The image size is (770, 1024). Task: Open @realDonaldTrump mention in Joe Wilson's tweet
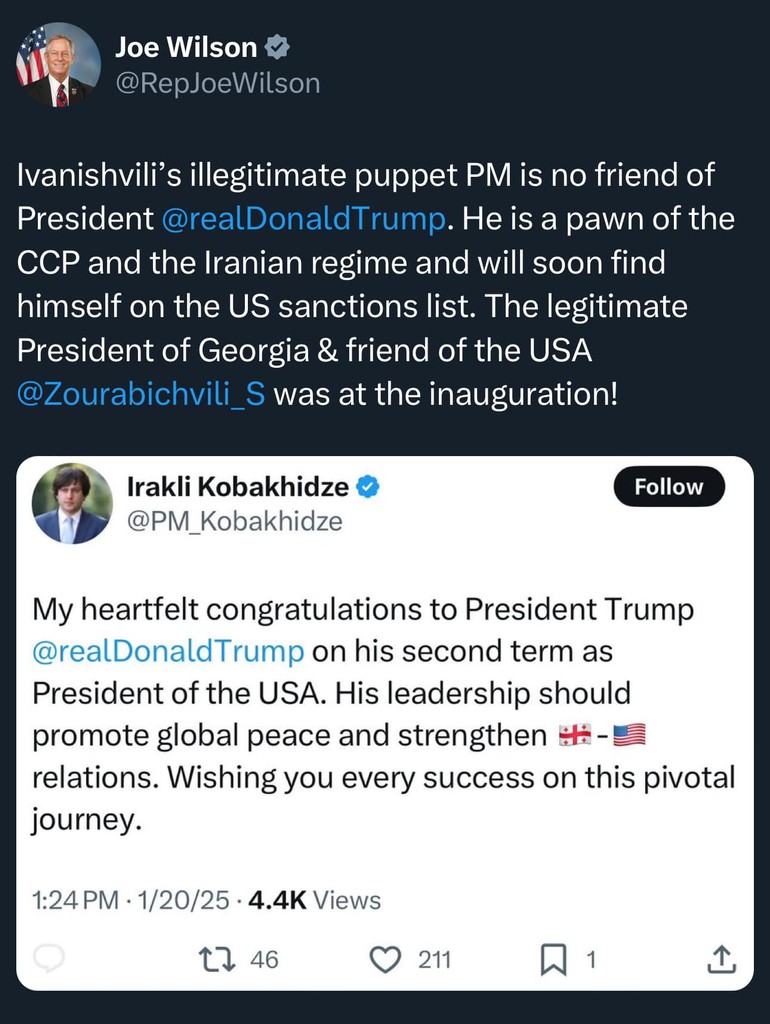[301, 219]
